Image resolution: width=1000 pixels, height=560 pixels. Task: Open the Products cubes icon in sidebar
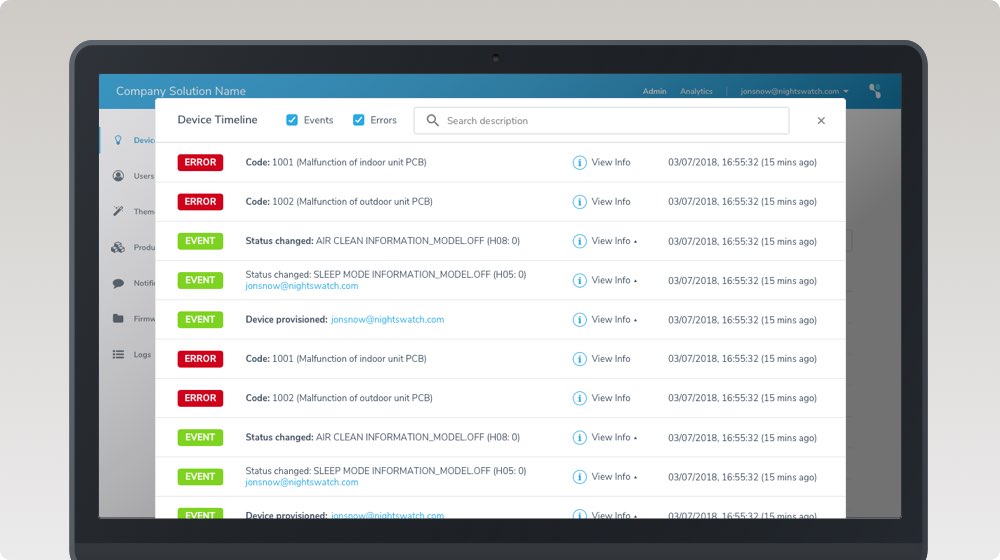pyautogui.click(x=118, y=247)
